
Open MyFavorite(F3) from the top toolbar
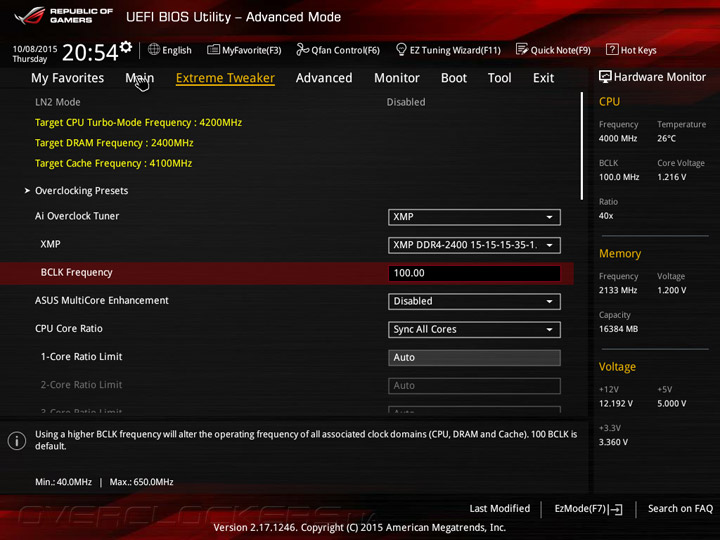(x=244, y=50)
